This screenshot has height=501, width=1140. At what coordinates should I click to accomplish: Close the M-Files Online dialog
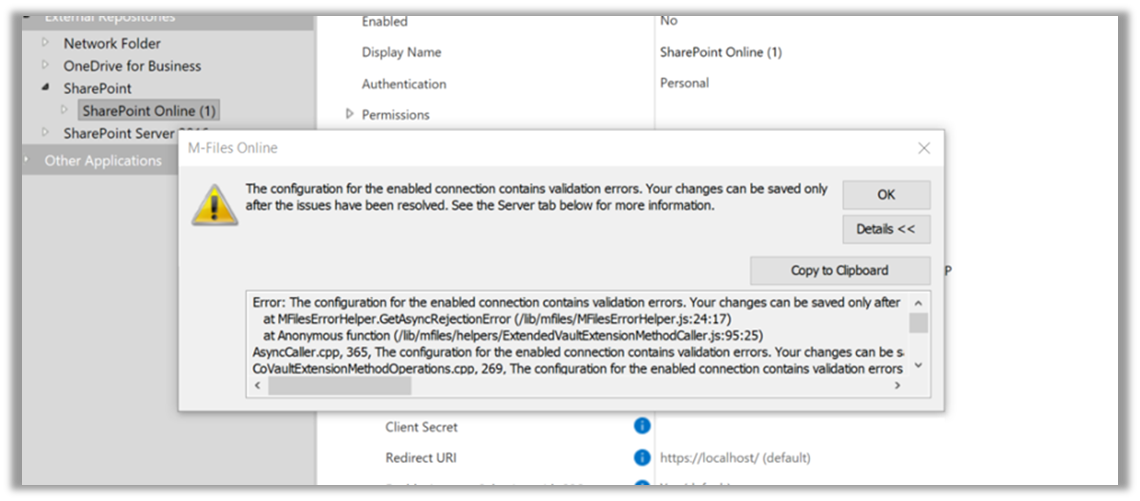(x=924, y=148)
